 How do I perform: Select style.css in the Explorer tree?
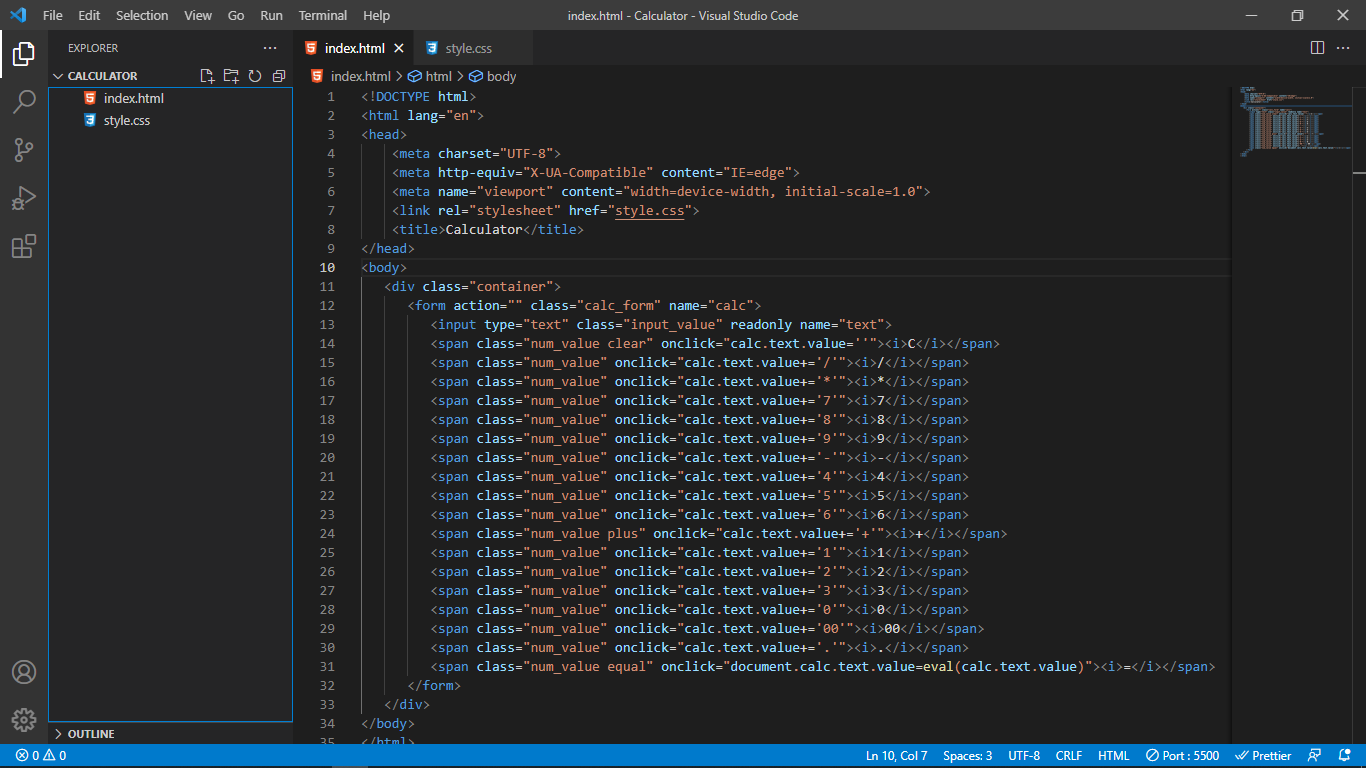[127, 120]
